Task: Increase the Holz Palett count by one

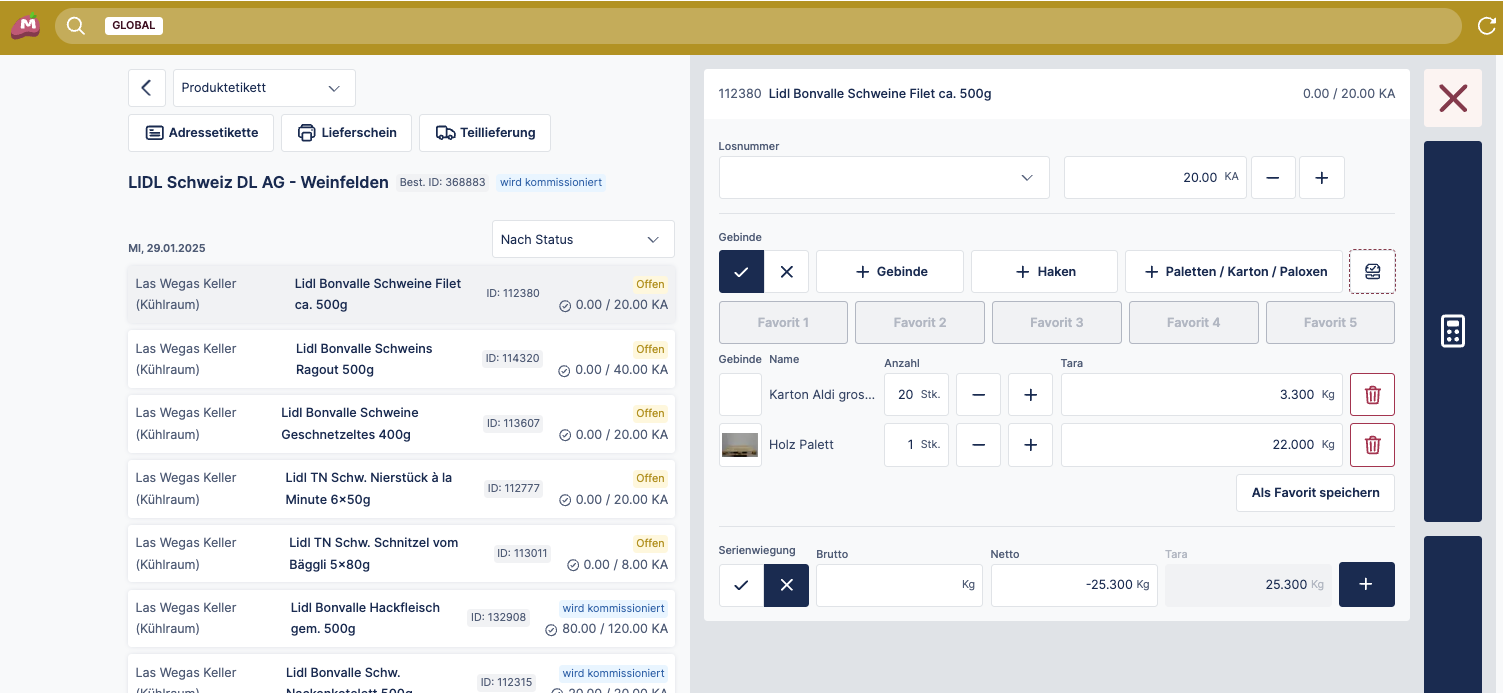Action: pyautogui.click(x=1030, y=445)
